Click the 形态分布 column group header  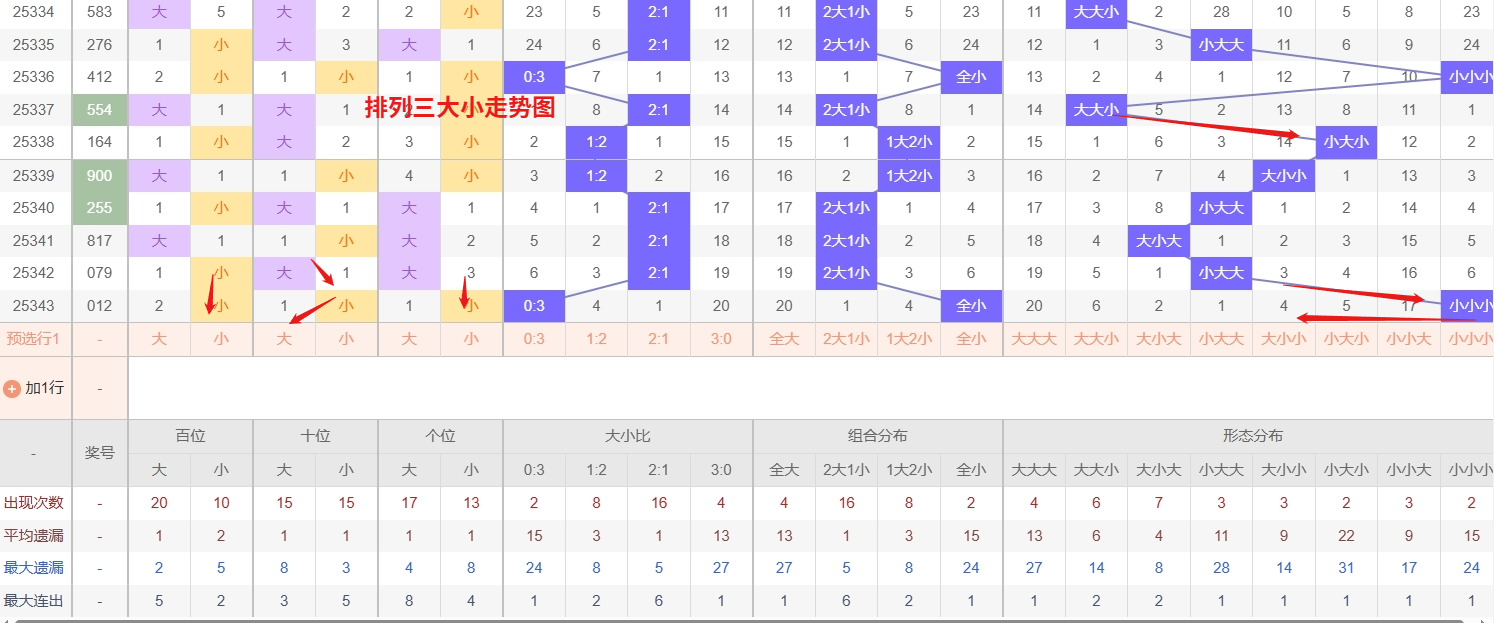(x=1253, y=436)
